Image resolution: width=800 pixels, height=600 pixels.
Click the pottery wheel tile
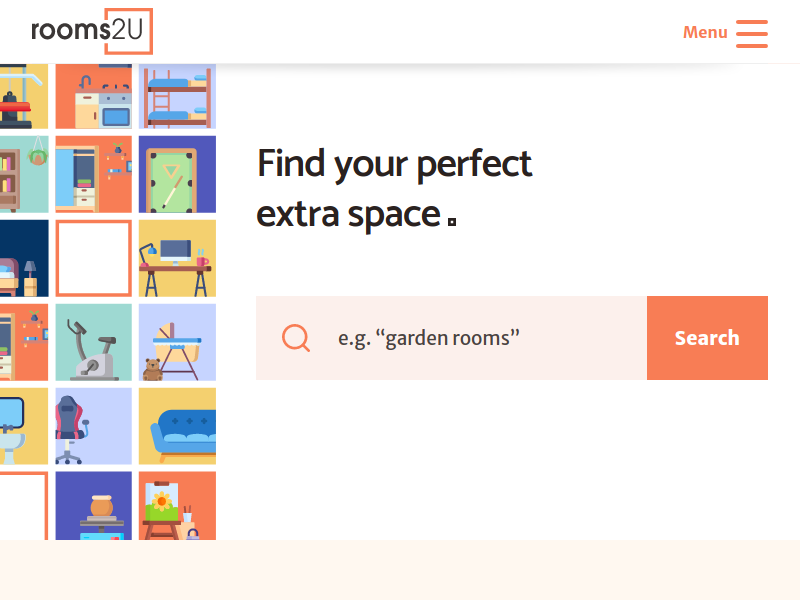(93, 506)
